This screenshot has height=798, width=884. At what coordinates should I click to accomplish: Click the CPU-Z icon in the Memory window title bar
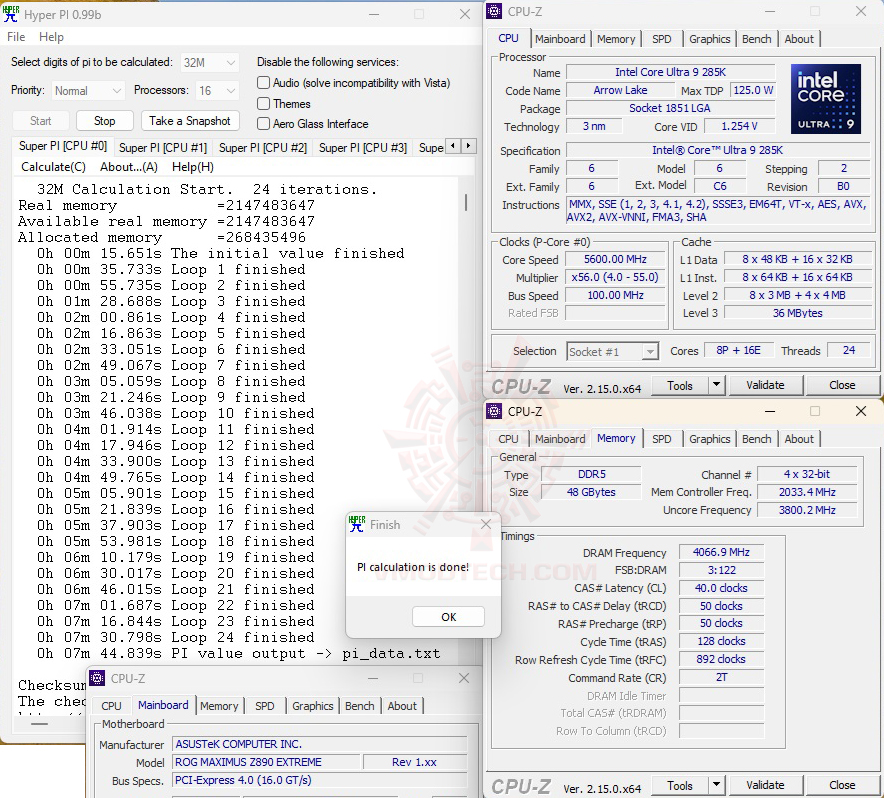(x=494, y=411)
